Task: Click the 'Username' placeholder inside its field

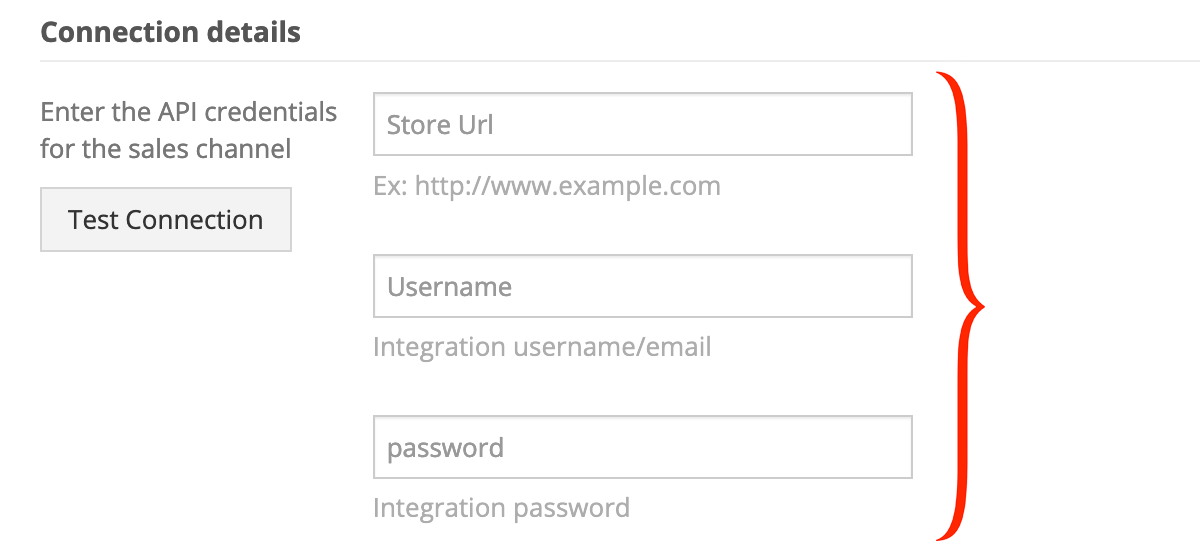Action: coord(449,287)
